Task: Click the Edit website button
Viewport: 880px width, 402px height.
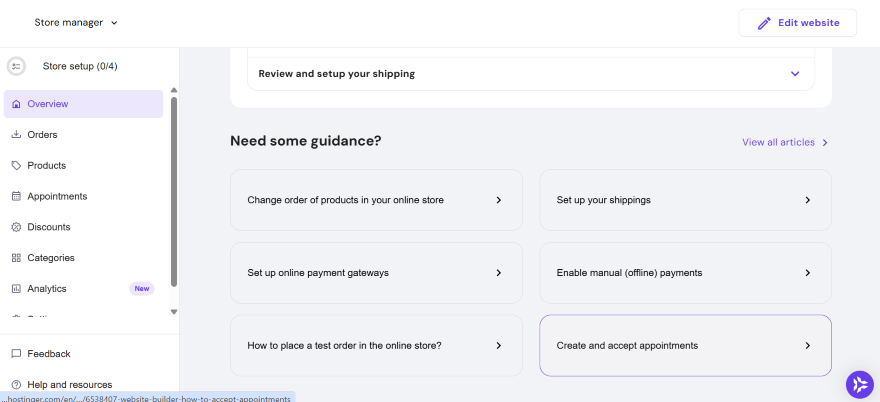Action: 797,23
